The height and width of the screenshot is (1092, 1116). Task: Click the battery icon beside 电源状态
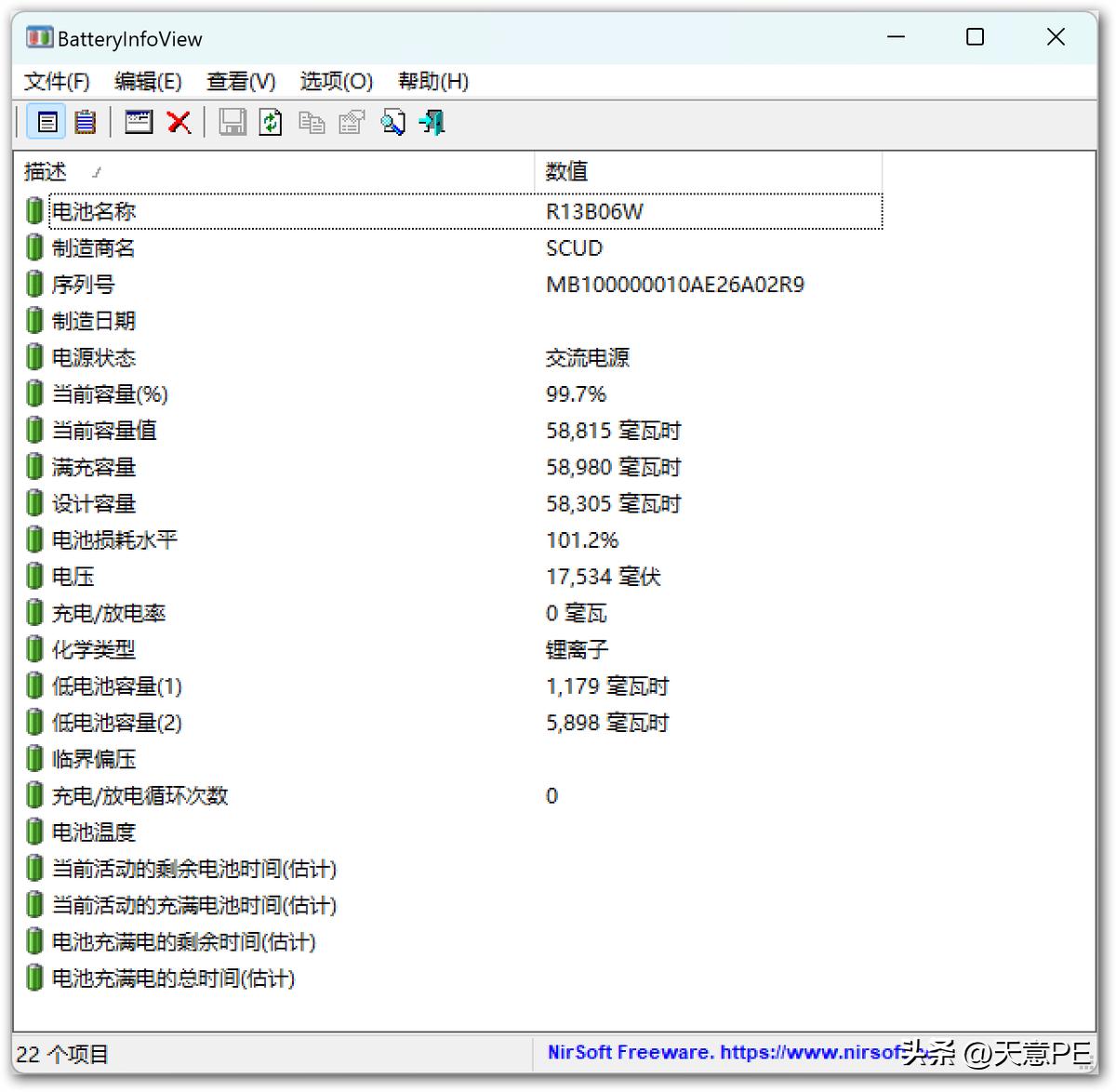click(34, 356)
